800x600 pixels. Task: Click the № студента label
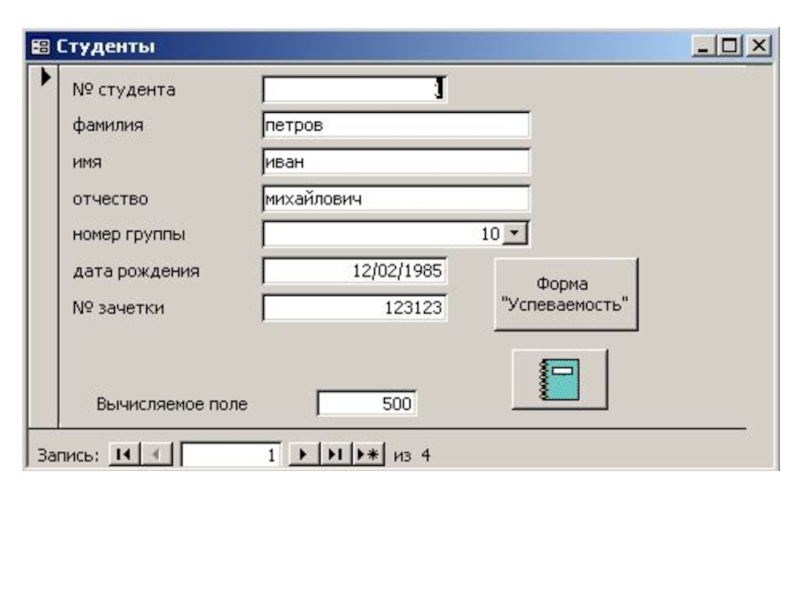tap(124, 90)
